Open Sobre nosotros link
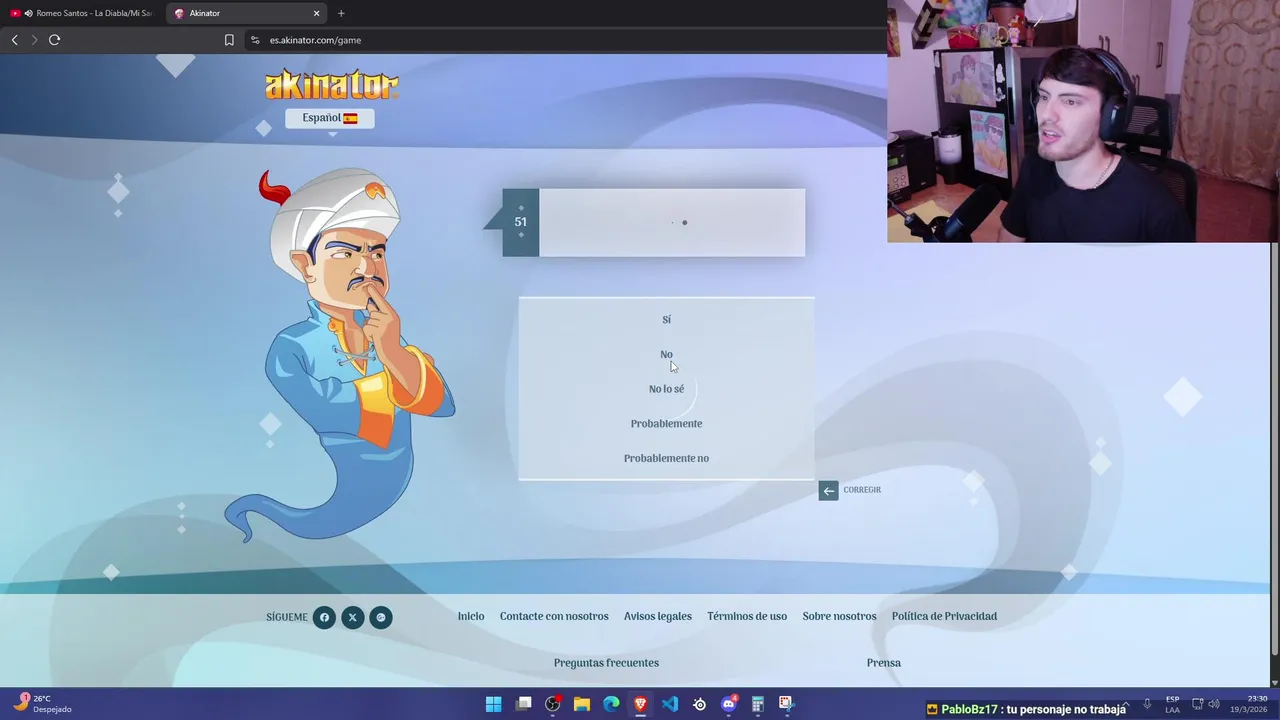The image size is (1280, 720). click(839, 616)
